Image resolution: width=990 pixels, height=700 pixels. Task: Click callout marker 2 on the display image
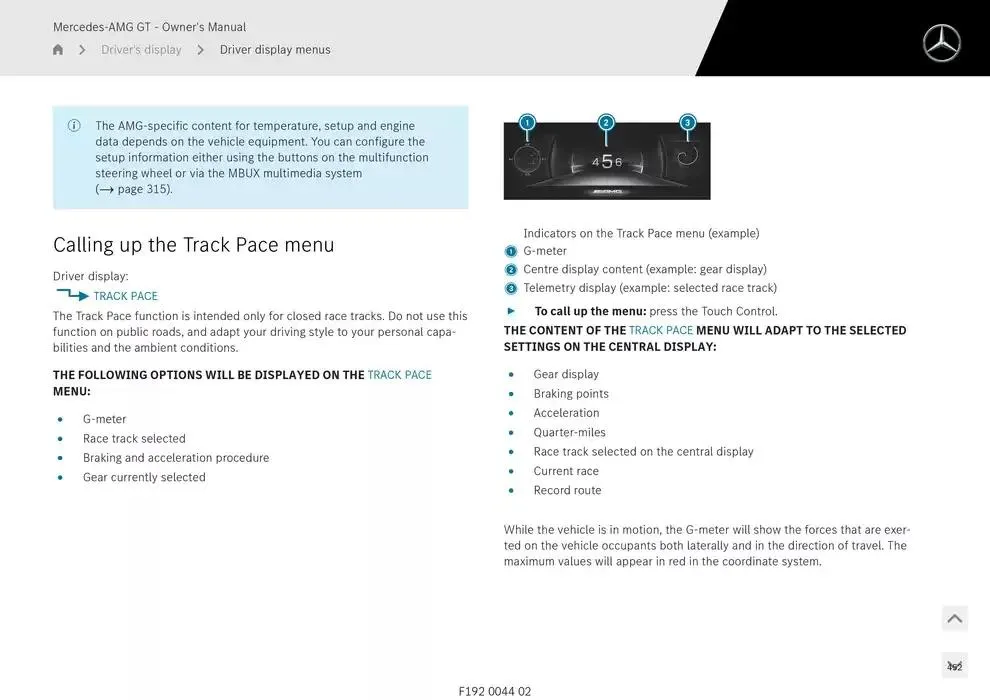pos(606,122)
